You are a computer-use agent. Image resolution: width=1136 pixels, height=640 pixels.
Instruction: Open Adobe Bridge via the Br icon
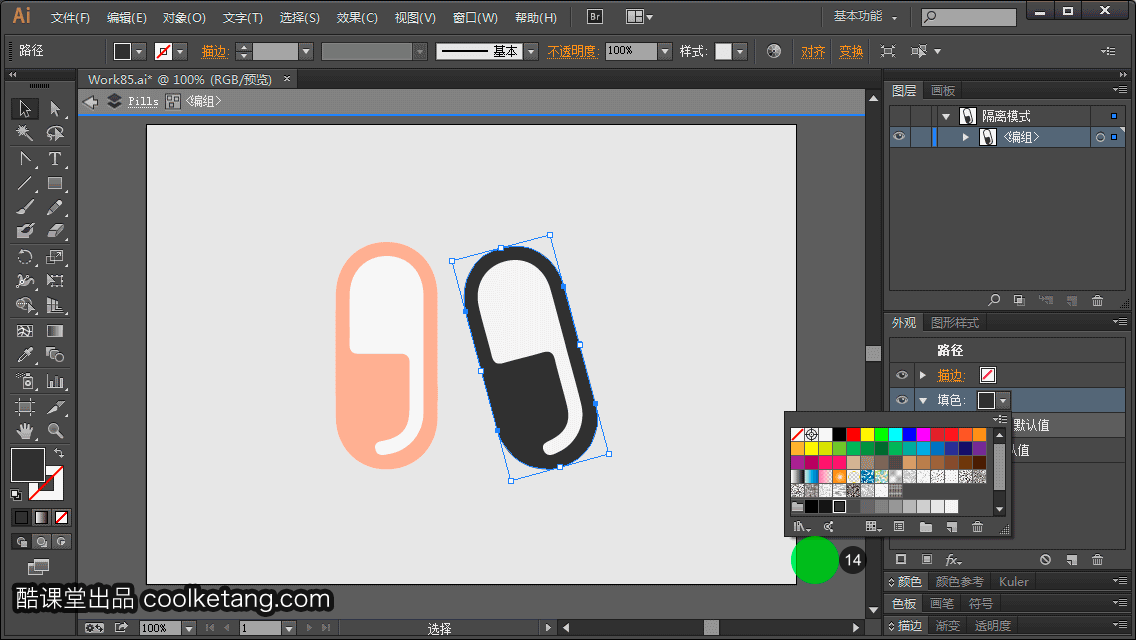click(x=595, y=17)
